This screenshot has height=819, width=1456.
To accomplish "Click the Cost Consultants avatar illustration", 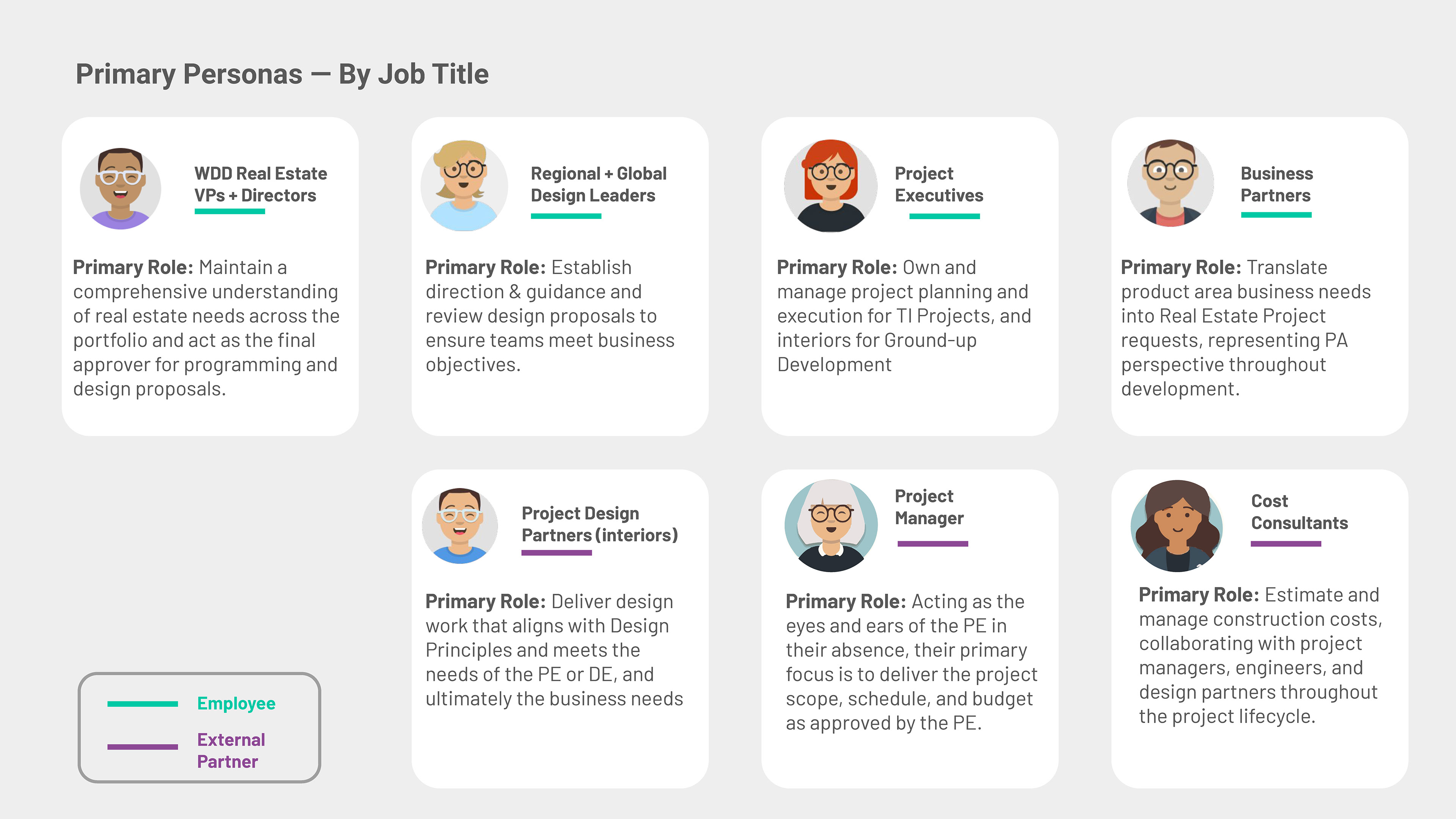I will (1177, 526).
